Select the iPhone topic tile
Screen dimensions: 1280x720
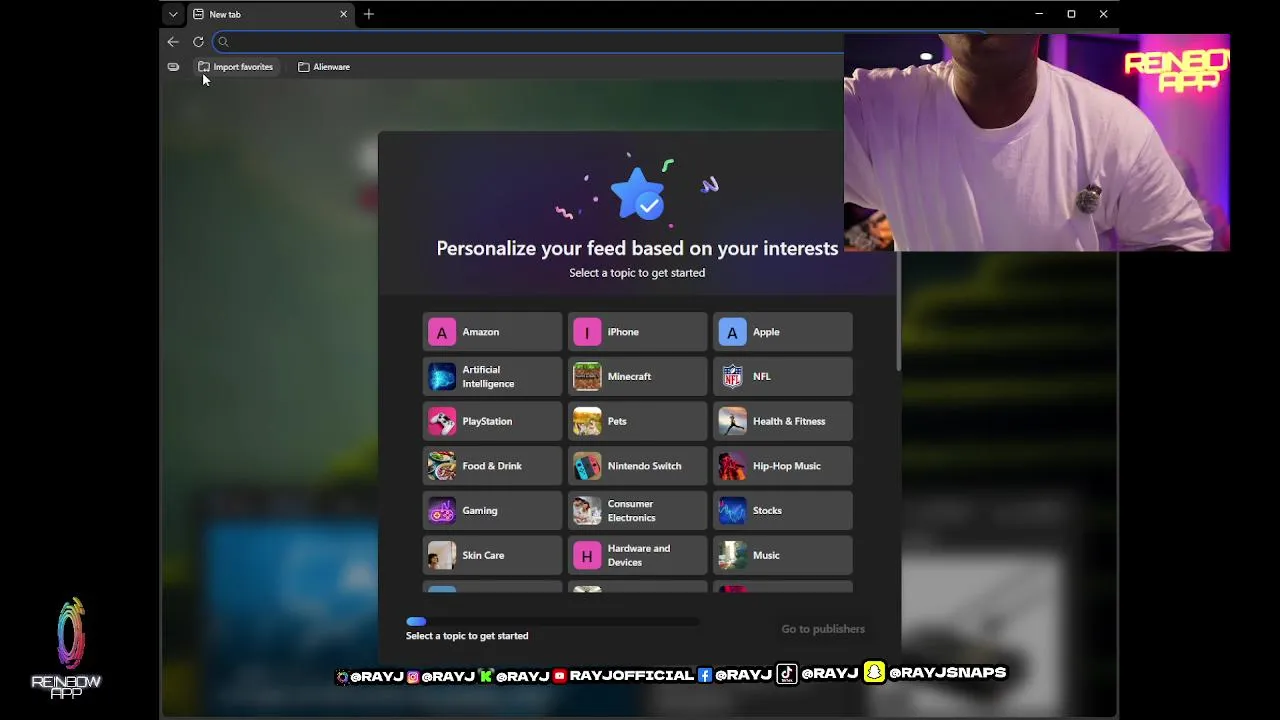[x=637, y=332]
